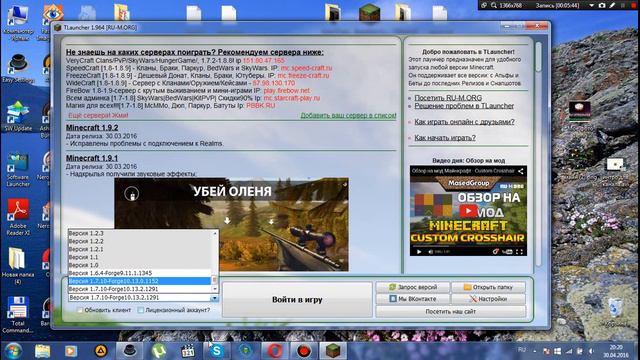
Task: Open AIMP orange triangle taskbar icon
Action: point(101,351)
